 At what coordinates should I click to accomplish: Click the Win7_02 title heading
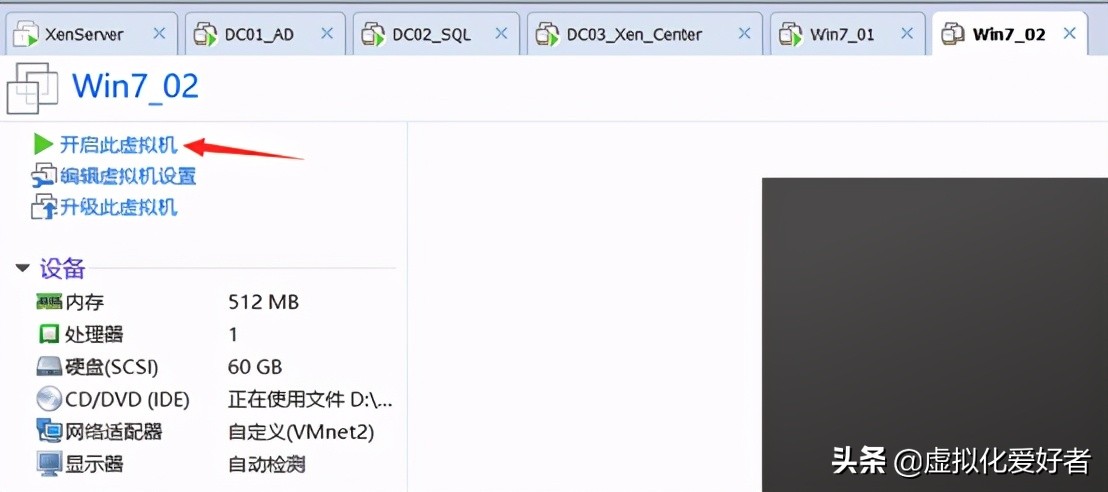tap(135, 87)
